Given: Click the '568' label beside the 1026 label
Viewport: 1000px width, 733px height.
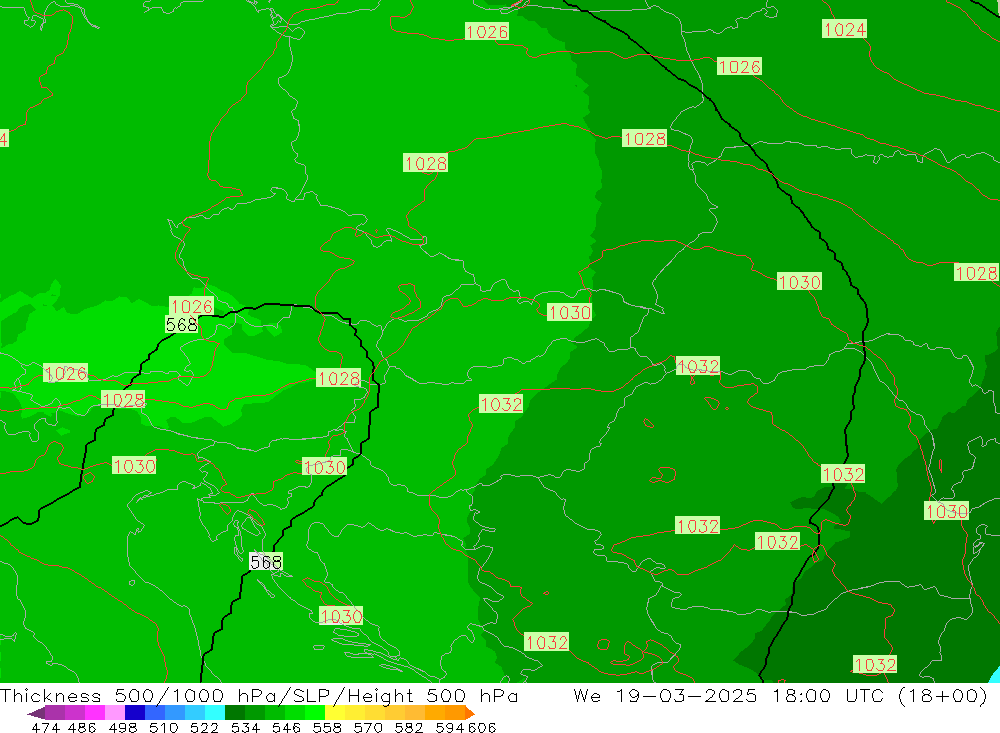Looking at the screenshot, I should pos(181,325).
